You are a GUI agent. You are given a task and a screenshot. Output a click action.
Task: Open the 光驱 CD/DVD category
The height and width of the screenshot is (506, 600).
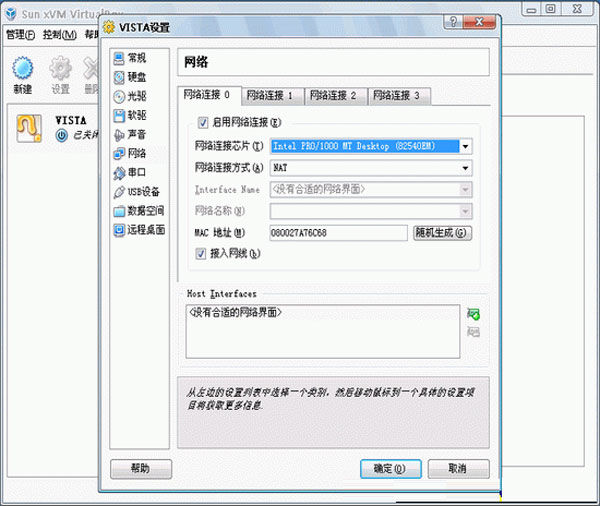(130, 96)
